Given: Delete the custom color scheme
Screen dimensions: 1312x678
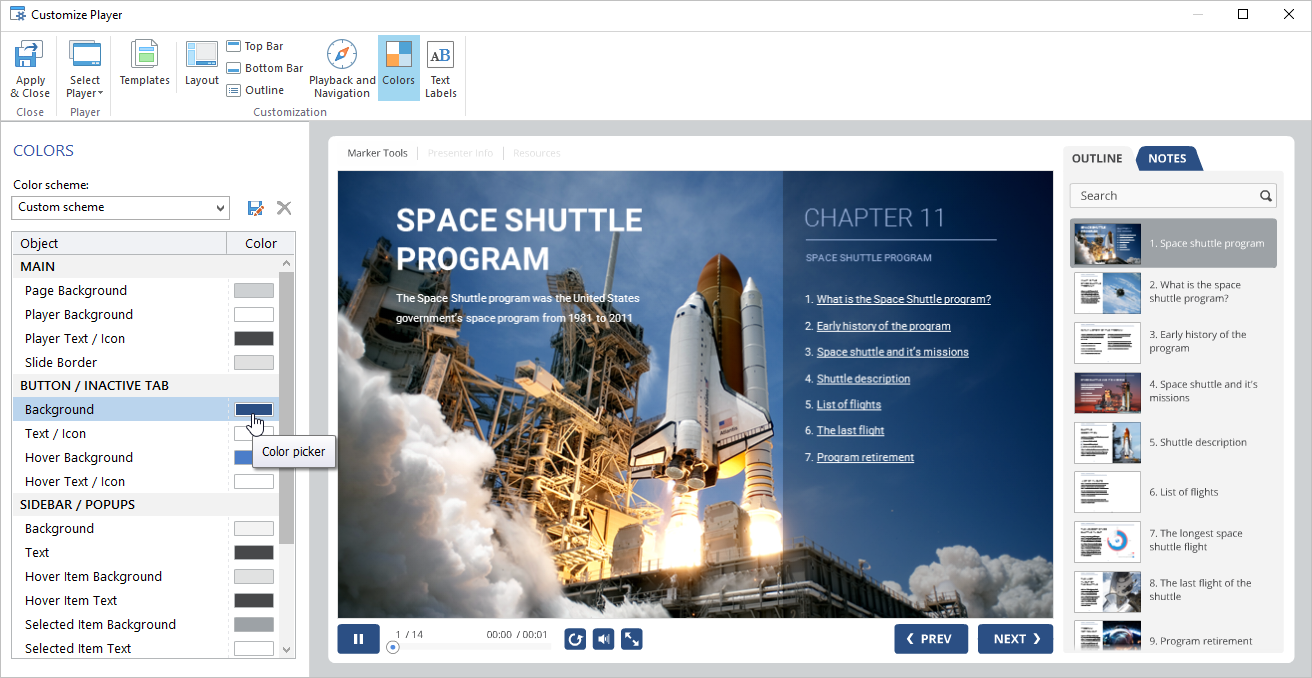Looking at the screenshot, I should 284,208.
